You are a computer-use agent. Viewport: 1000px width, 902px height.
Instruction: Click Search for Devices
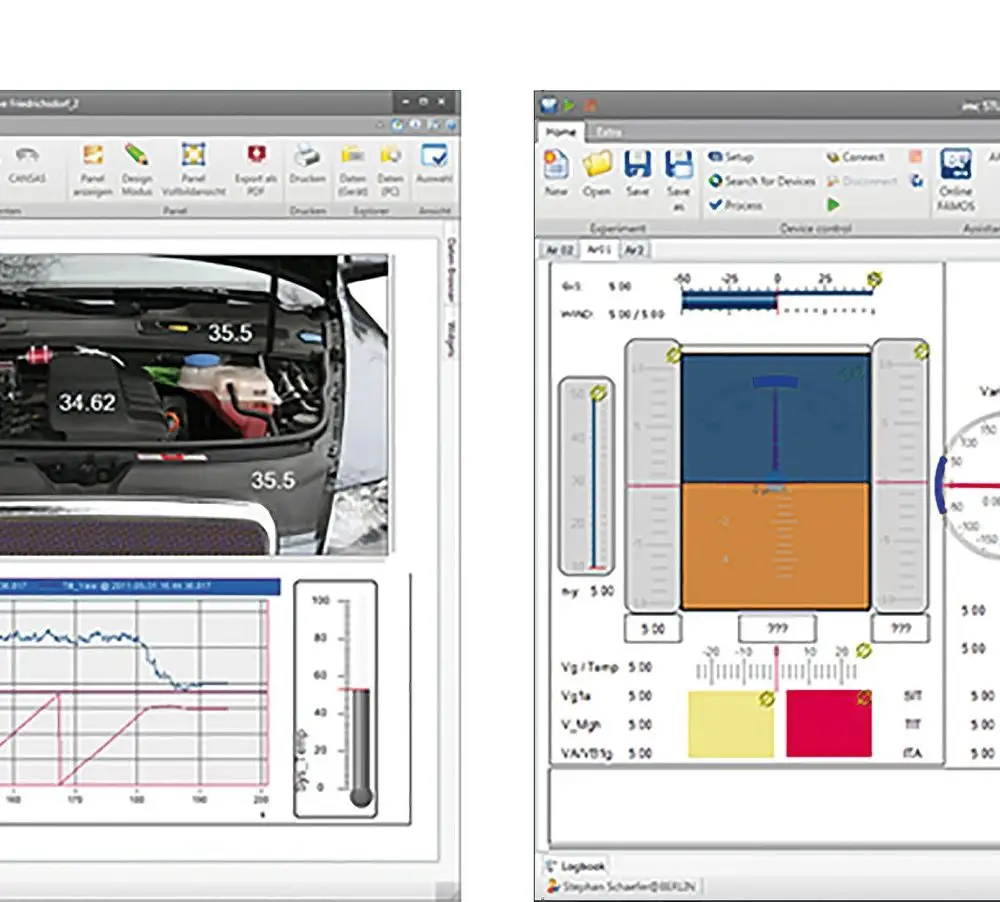pos(762,181)
